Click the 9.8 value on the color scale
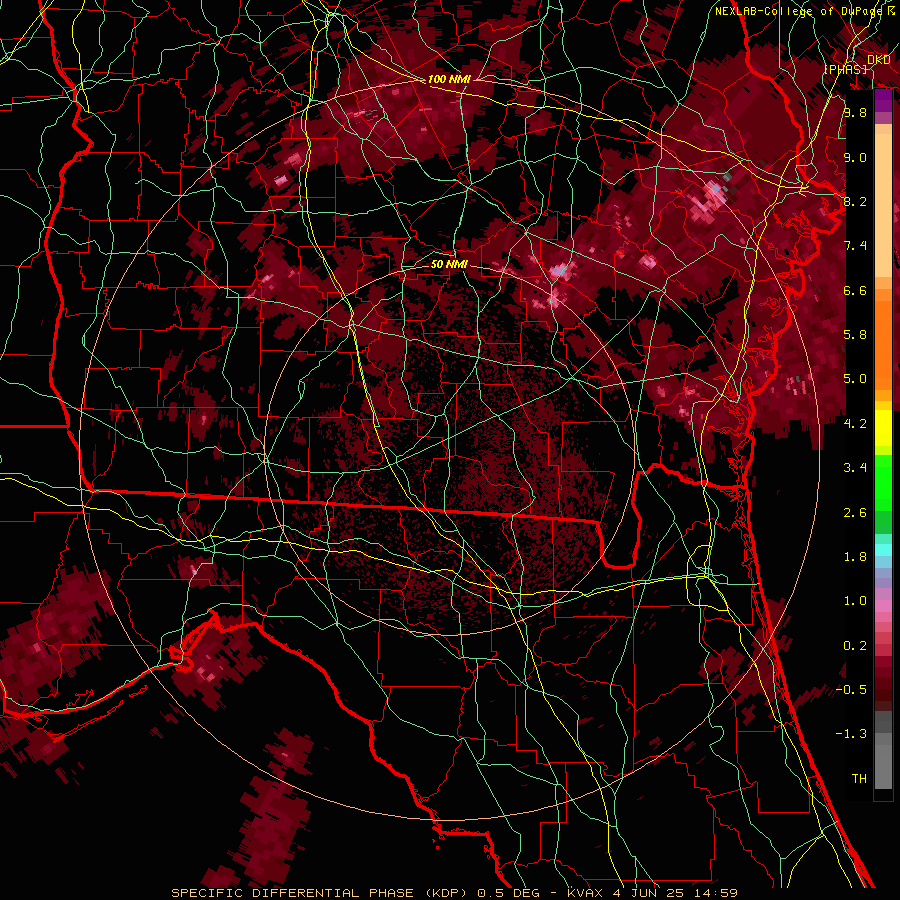Screen dimensions: 900x900 (855, 112)
